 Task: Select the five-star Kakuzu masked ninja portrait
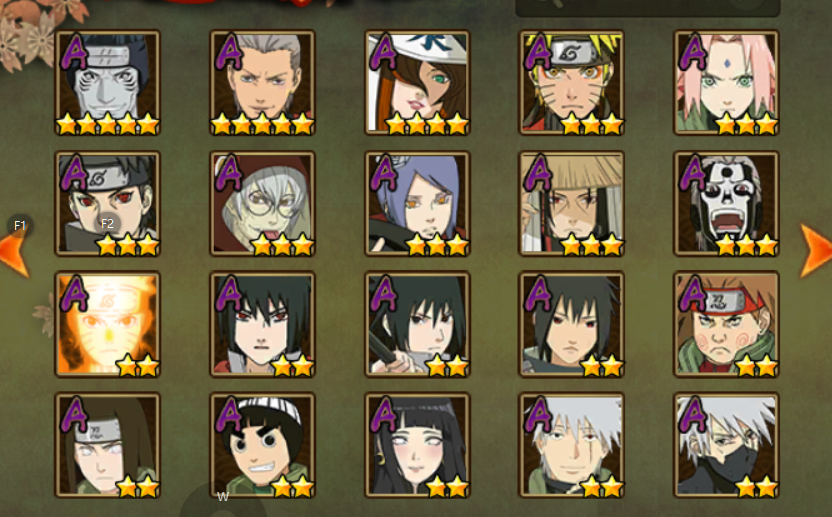(x=107, y=83)
